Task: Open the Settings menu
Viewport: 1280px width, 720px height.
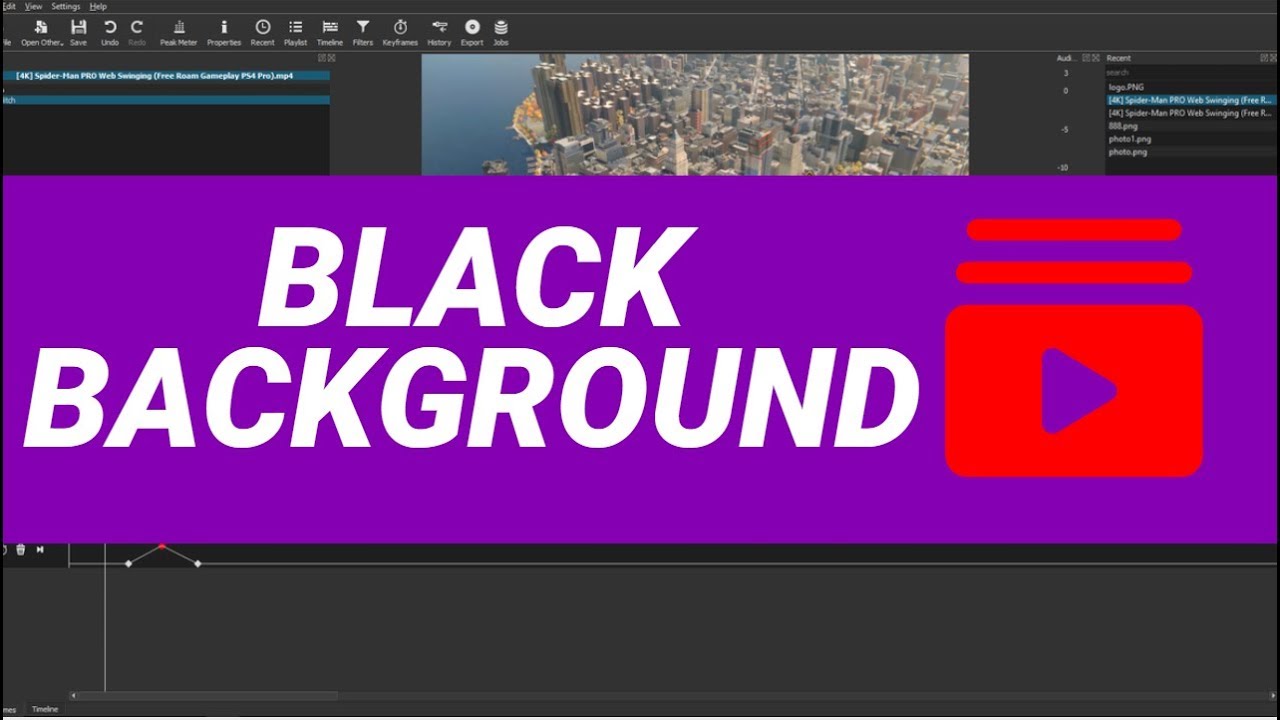Action: point(66,6)
